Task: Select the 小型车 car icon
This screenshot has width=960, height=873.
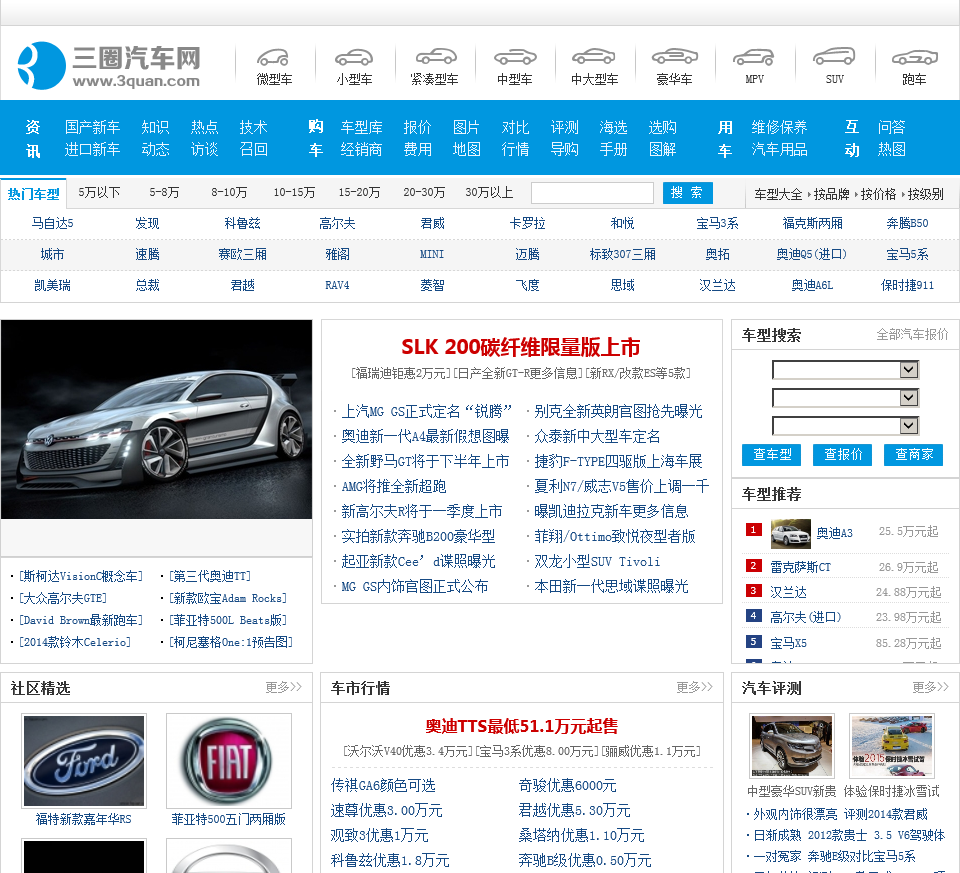Action: (354, 58)
